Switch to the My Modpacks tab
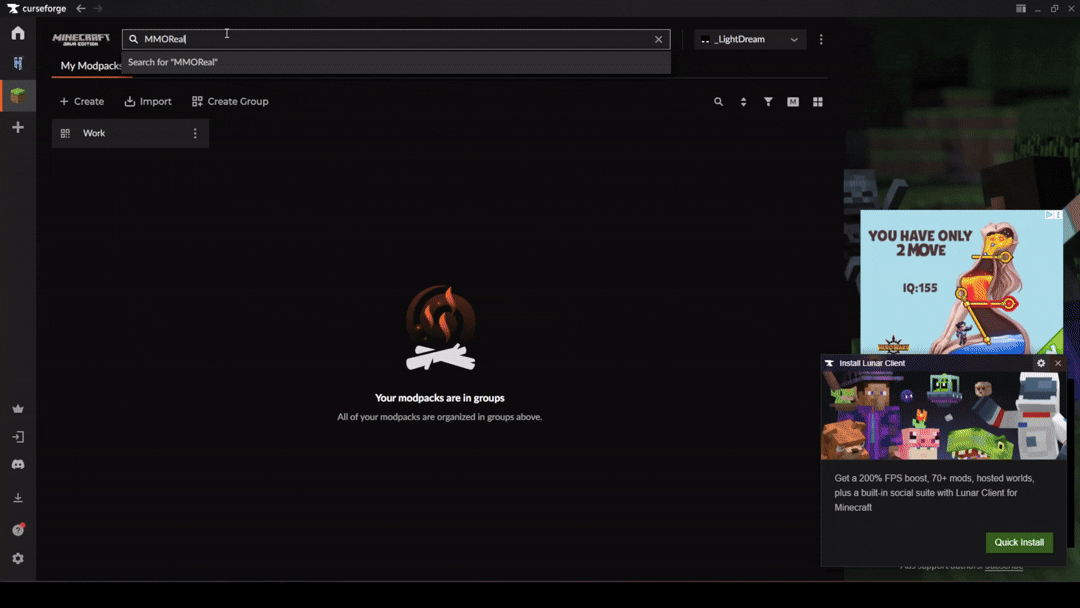 [90, 65]
